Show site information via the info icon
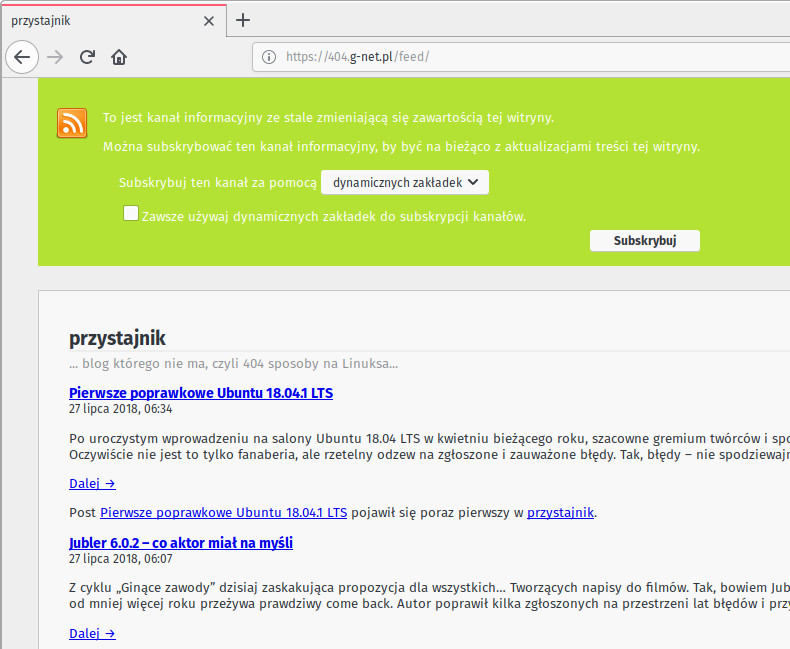 tap(269, 57)
